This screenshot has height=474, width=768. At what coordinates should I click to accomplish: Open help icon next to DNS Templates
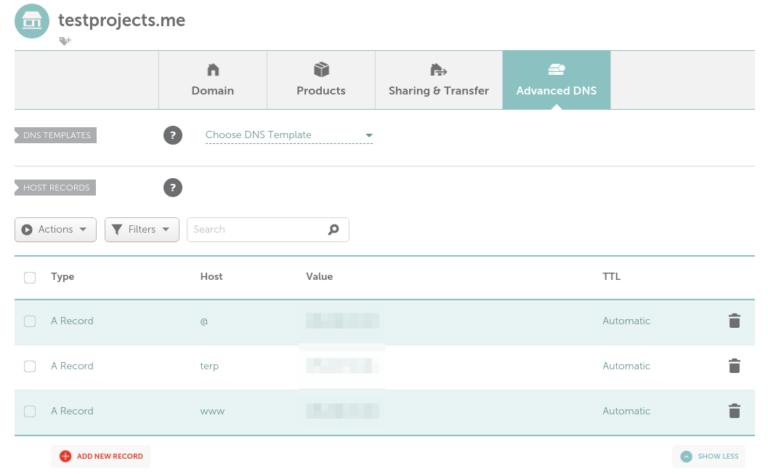tap(173, 135)
